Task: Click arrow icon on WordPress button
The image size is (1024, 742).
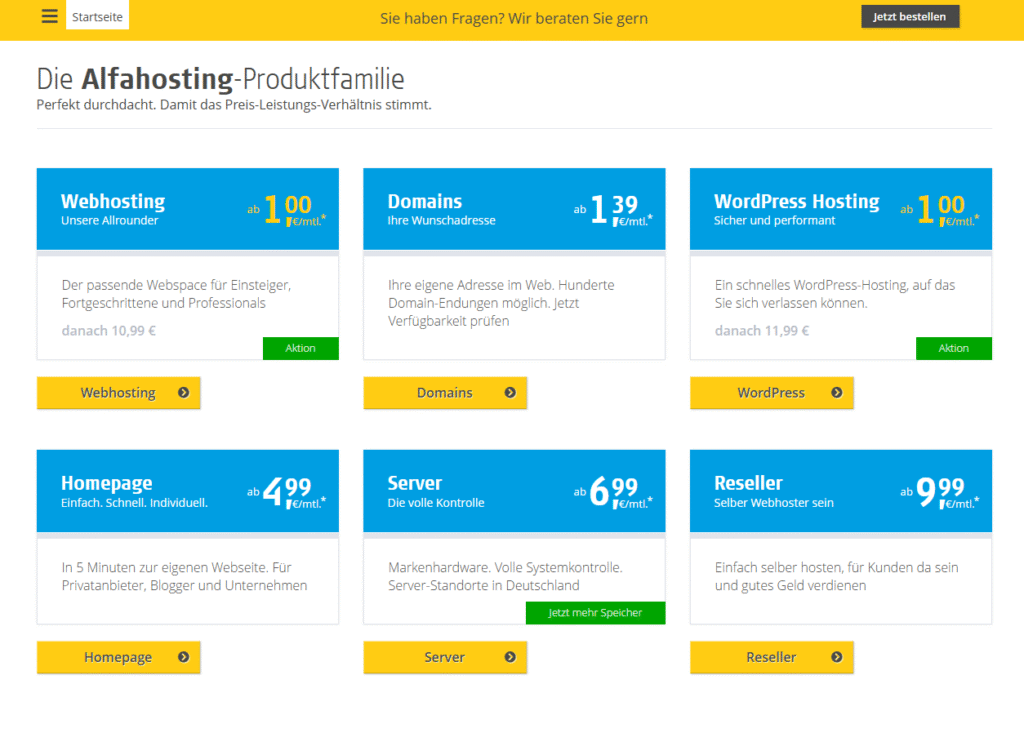Action: pos(837,393)
